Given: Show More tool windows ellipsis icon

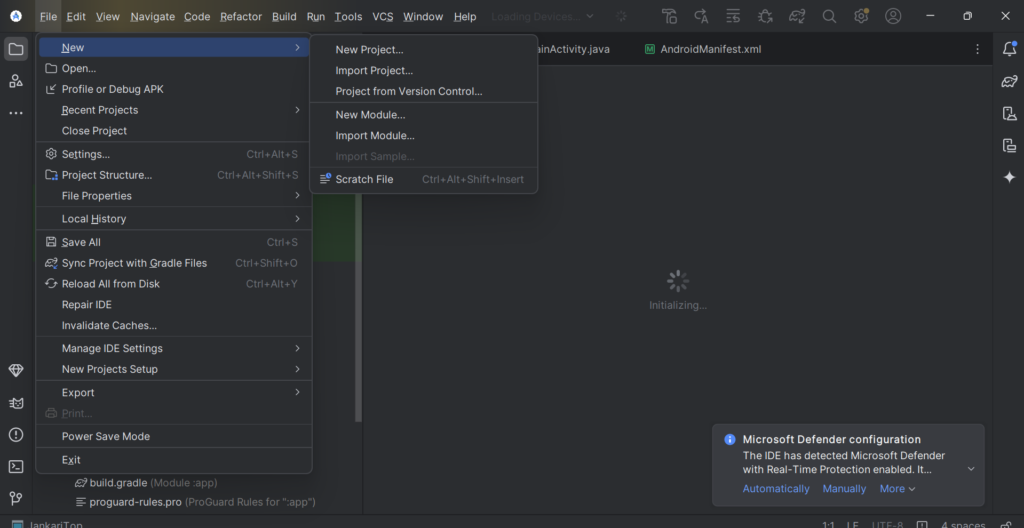Looking at the screenshot, I should point(16,113).
